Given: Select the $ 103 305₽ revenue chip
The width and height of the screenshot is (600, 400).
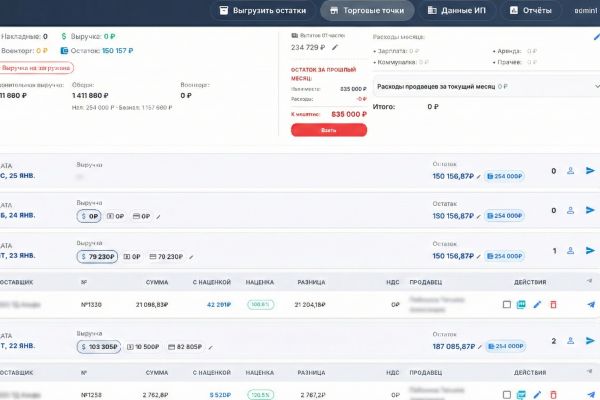Looking at the screenshot, I should (x=99, y=347).
